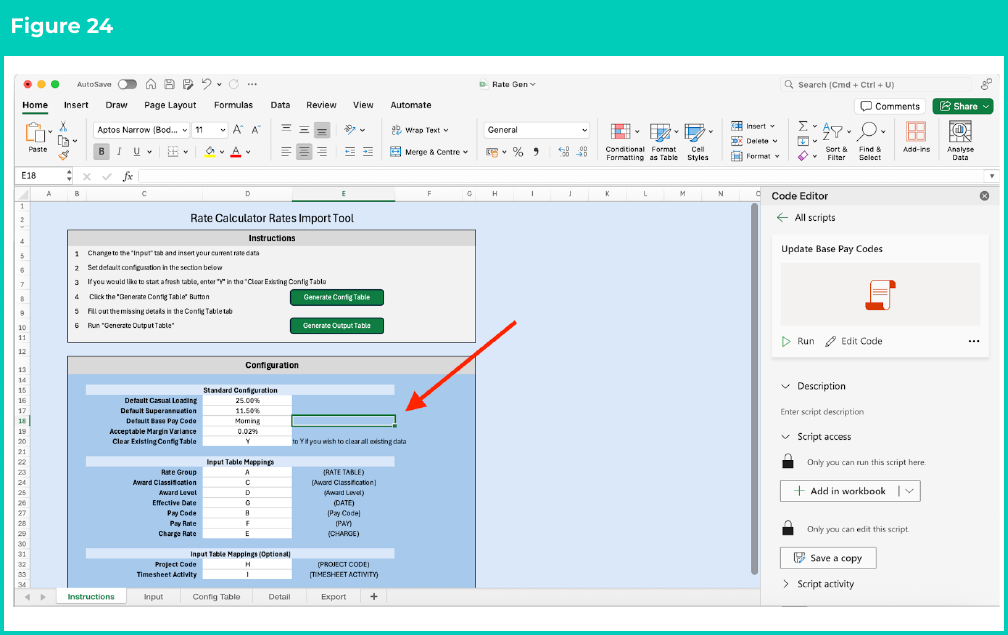Open the Undo history dropdown arrow
This screenshot has width=1008, height=635.
[219, 84]
